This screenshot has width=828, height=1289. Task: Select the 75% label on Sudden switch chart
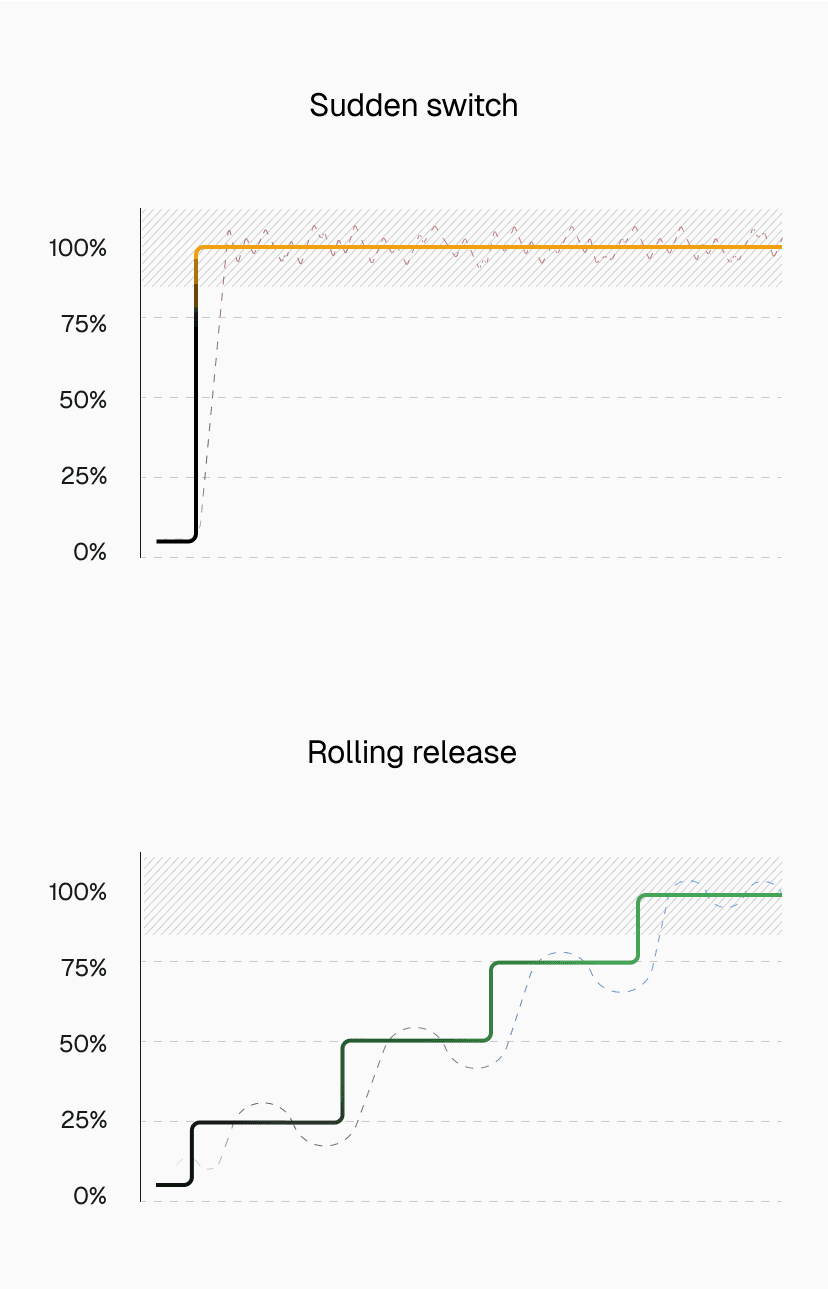point(83,323)
